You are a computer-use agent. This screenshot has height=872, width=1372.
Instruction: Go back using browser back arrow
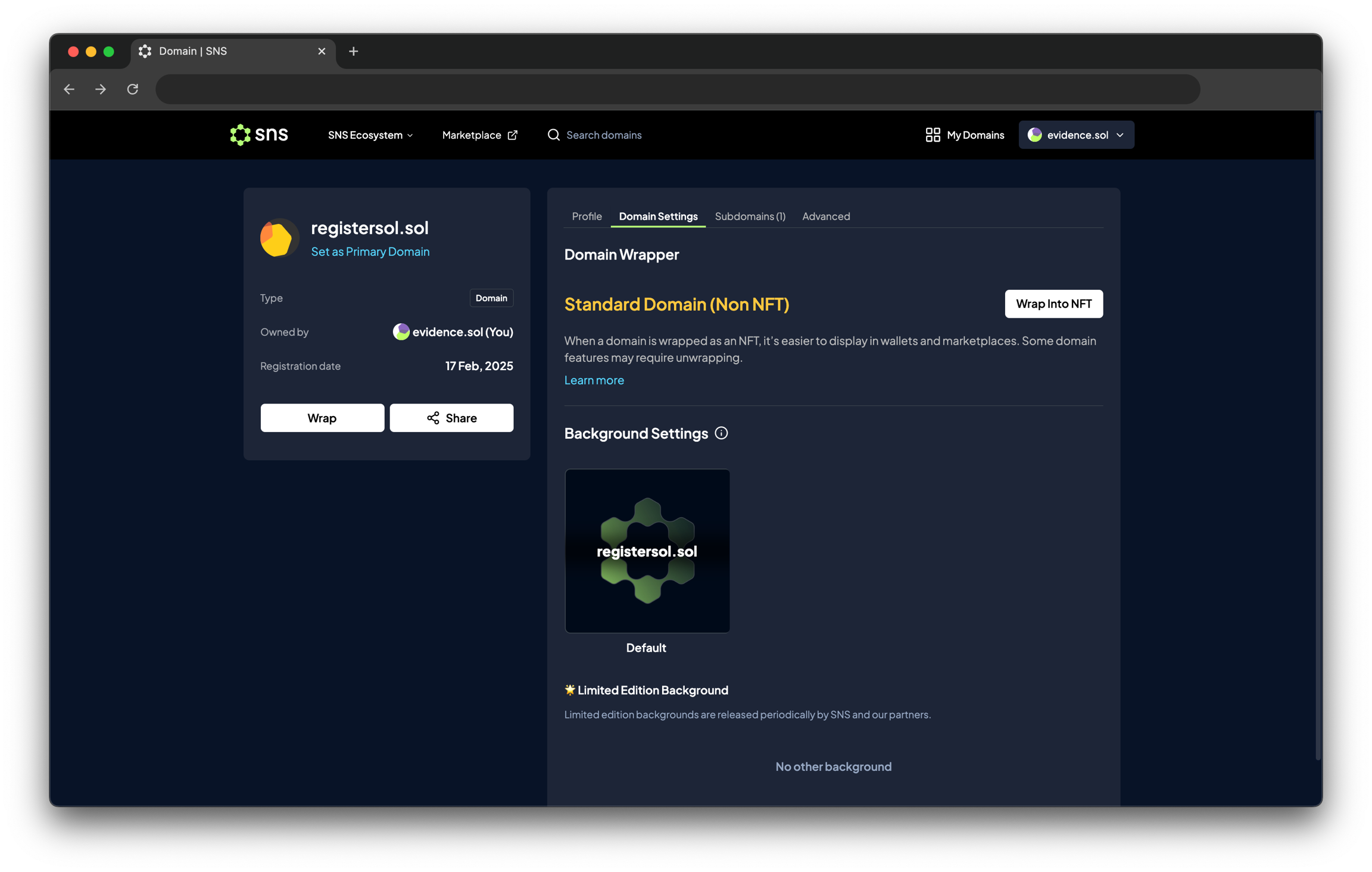(69, 89)
